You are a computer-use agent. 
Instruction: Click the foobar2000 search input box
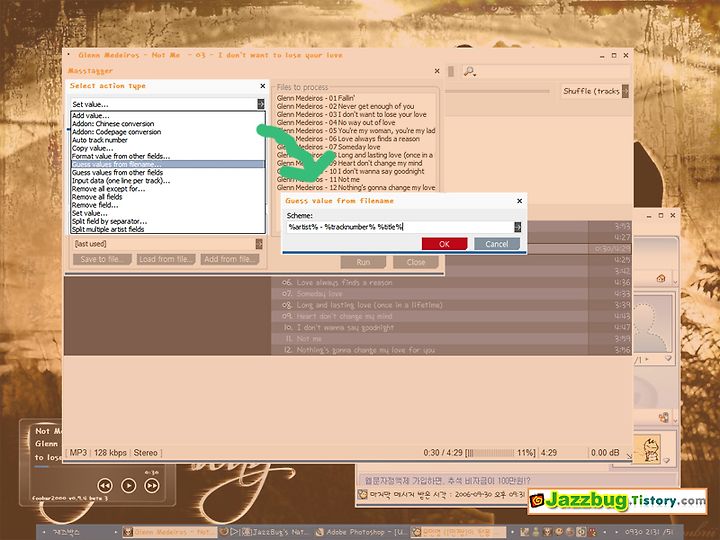(552, 71)
